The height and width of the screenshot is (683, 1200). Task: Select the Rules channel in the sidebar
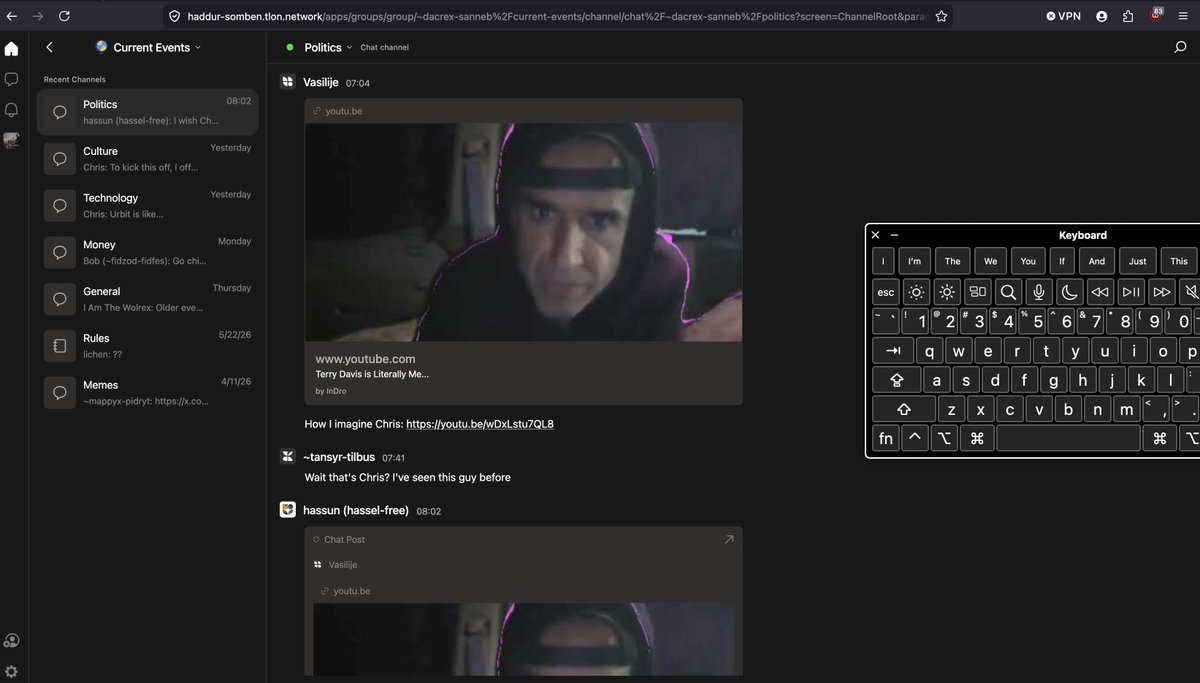[x=147, y=345]
